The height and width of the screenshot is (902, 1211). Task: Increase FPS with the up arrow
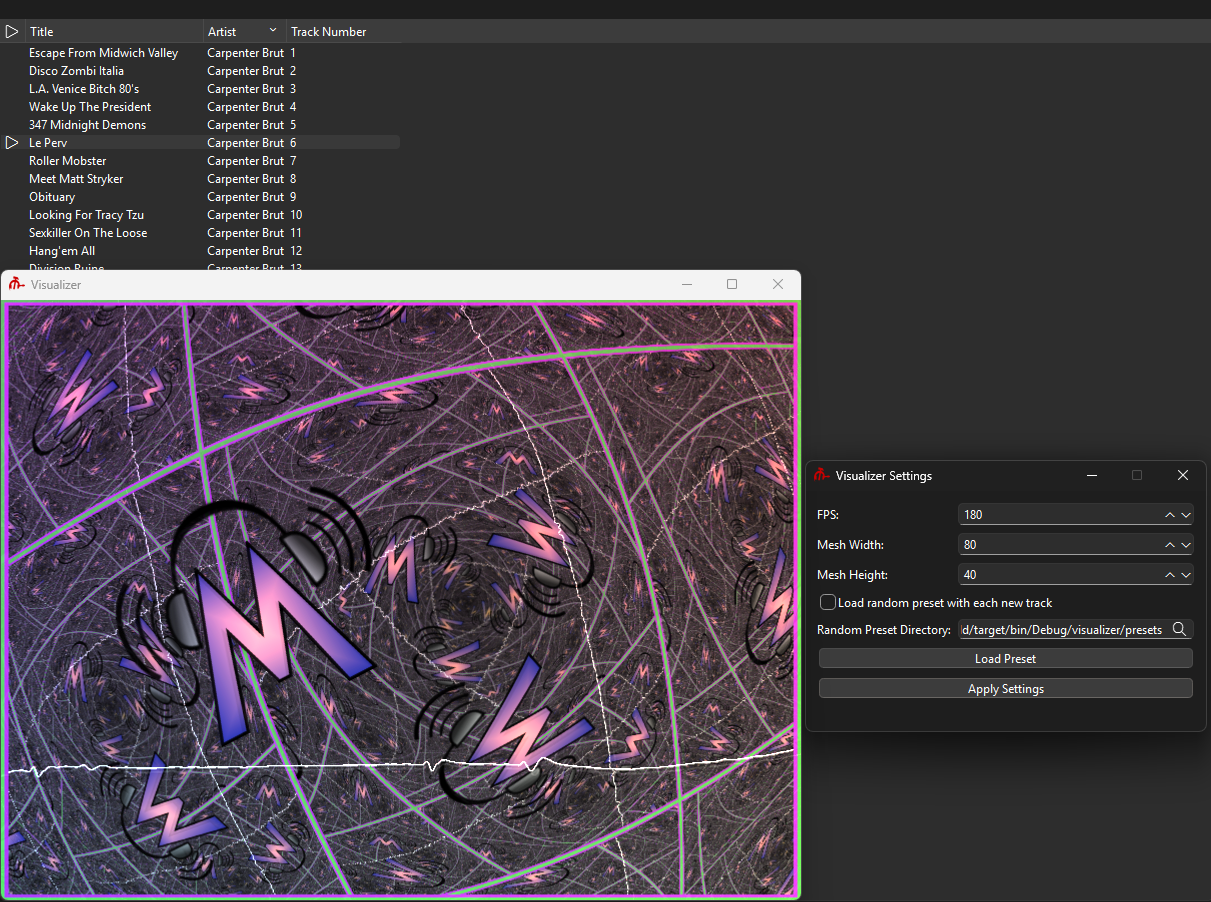pos(1170,515)
